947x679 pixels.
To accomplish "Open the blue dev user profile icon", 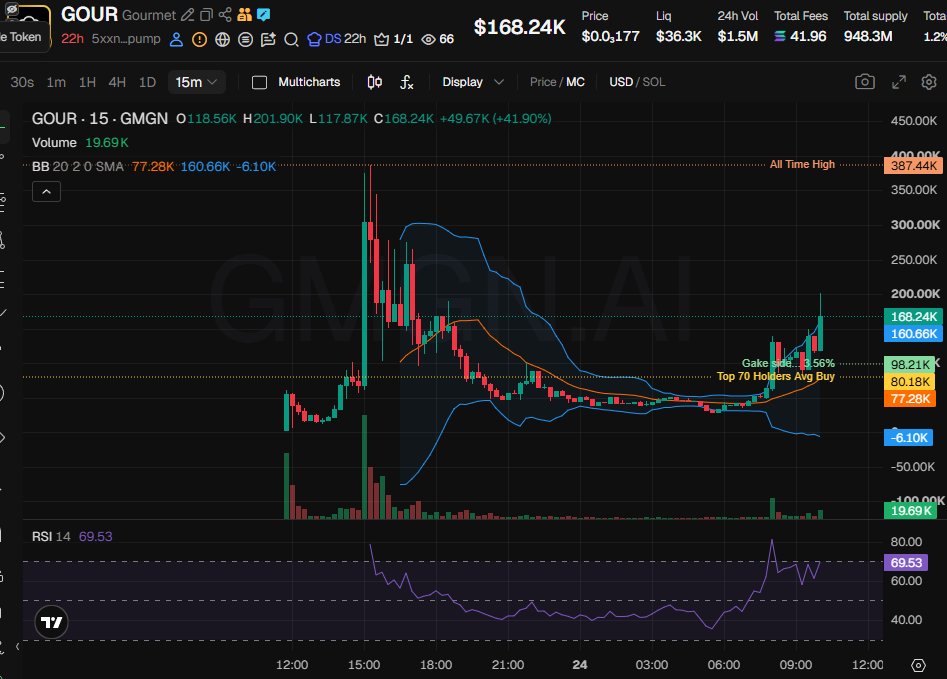I will coord(176,39).
